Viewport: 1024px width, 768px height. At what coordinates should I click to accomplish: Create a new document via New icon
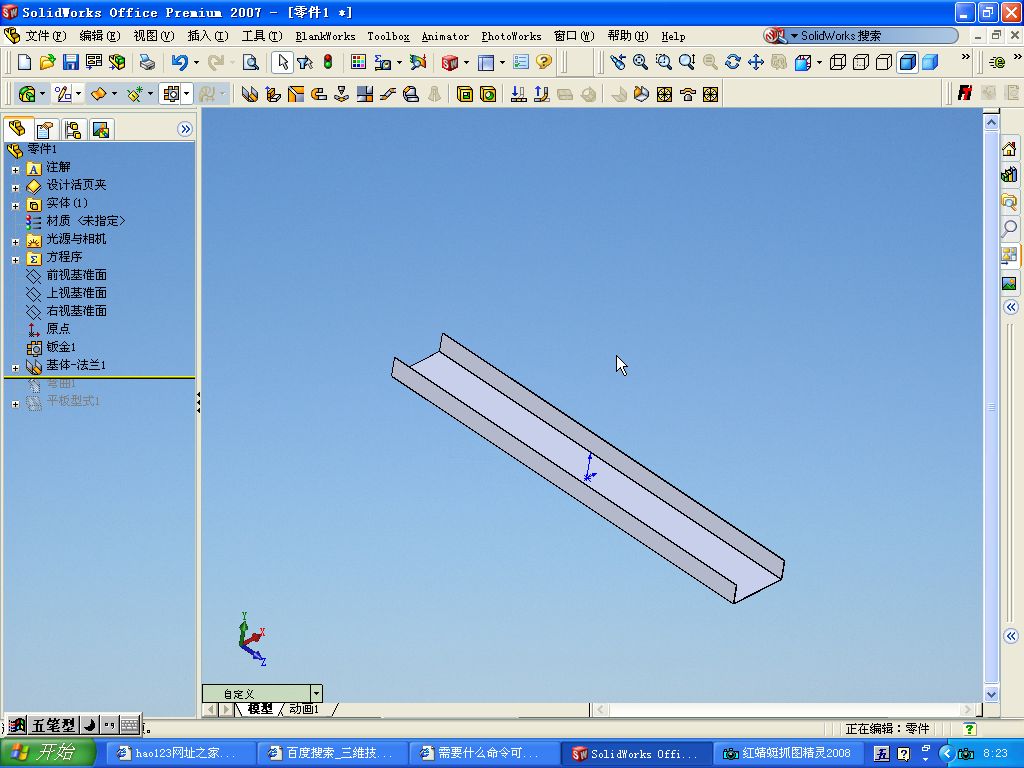coord(24,62)
